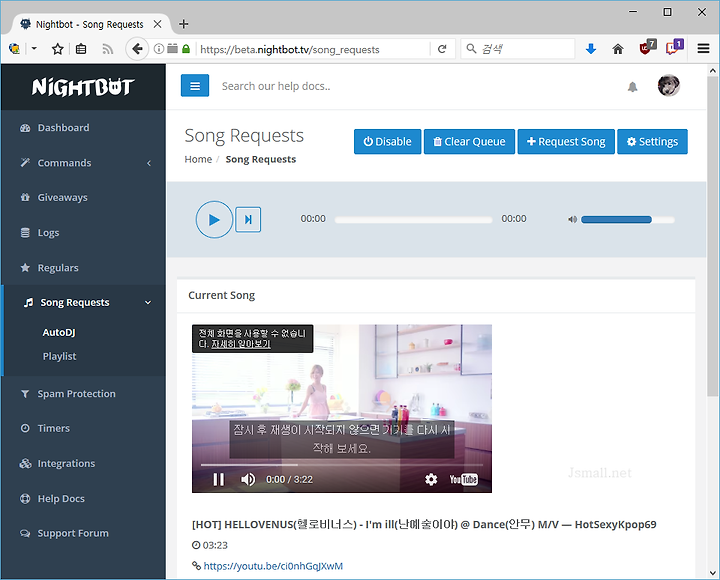Seek on the YouTube video progress bar
The image size is (720, 580).
pos(342,465)
